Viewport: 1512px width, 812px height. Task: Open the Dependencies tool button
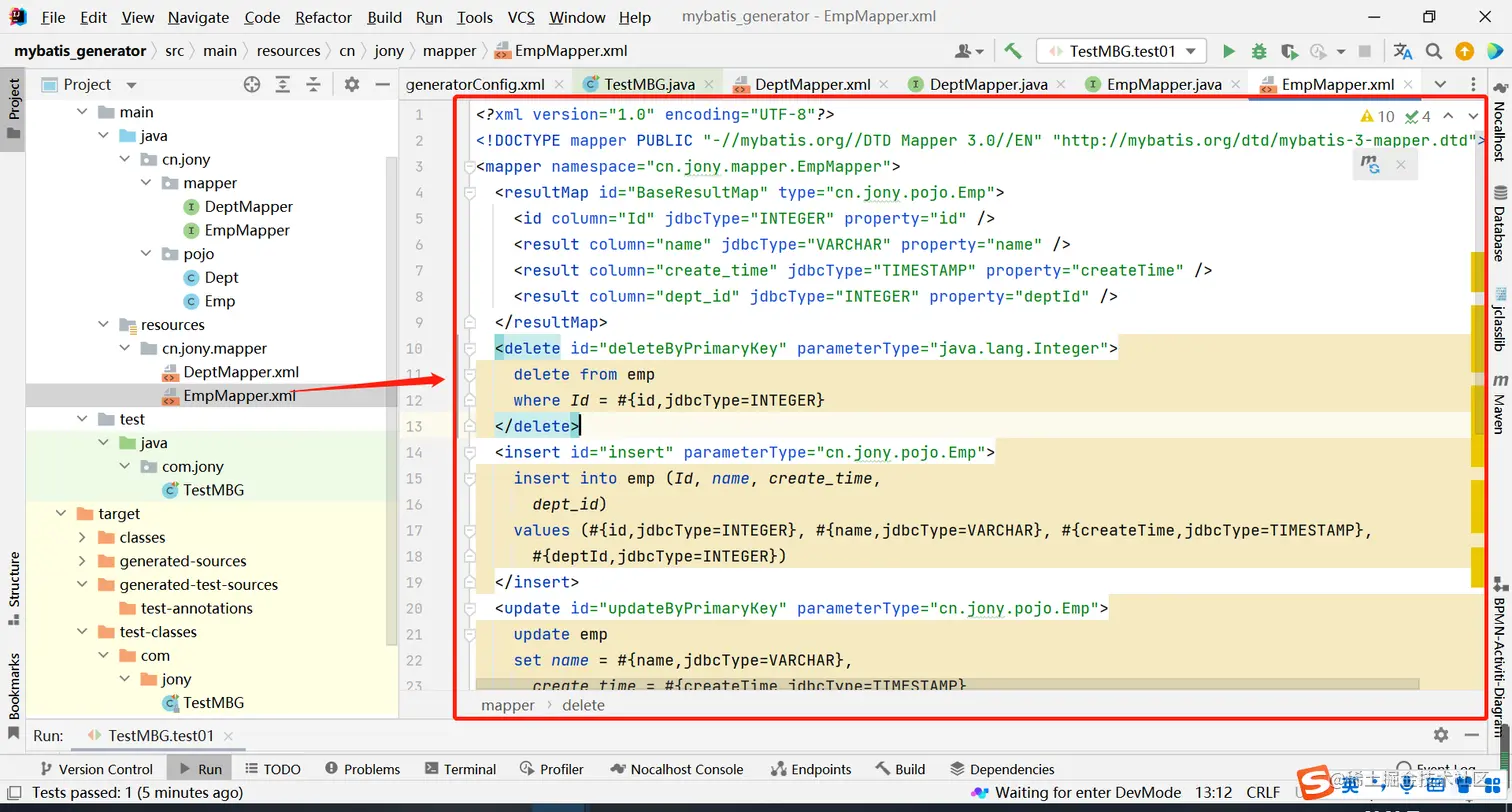coord(1001,769)
